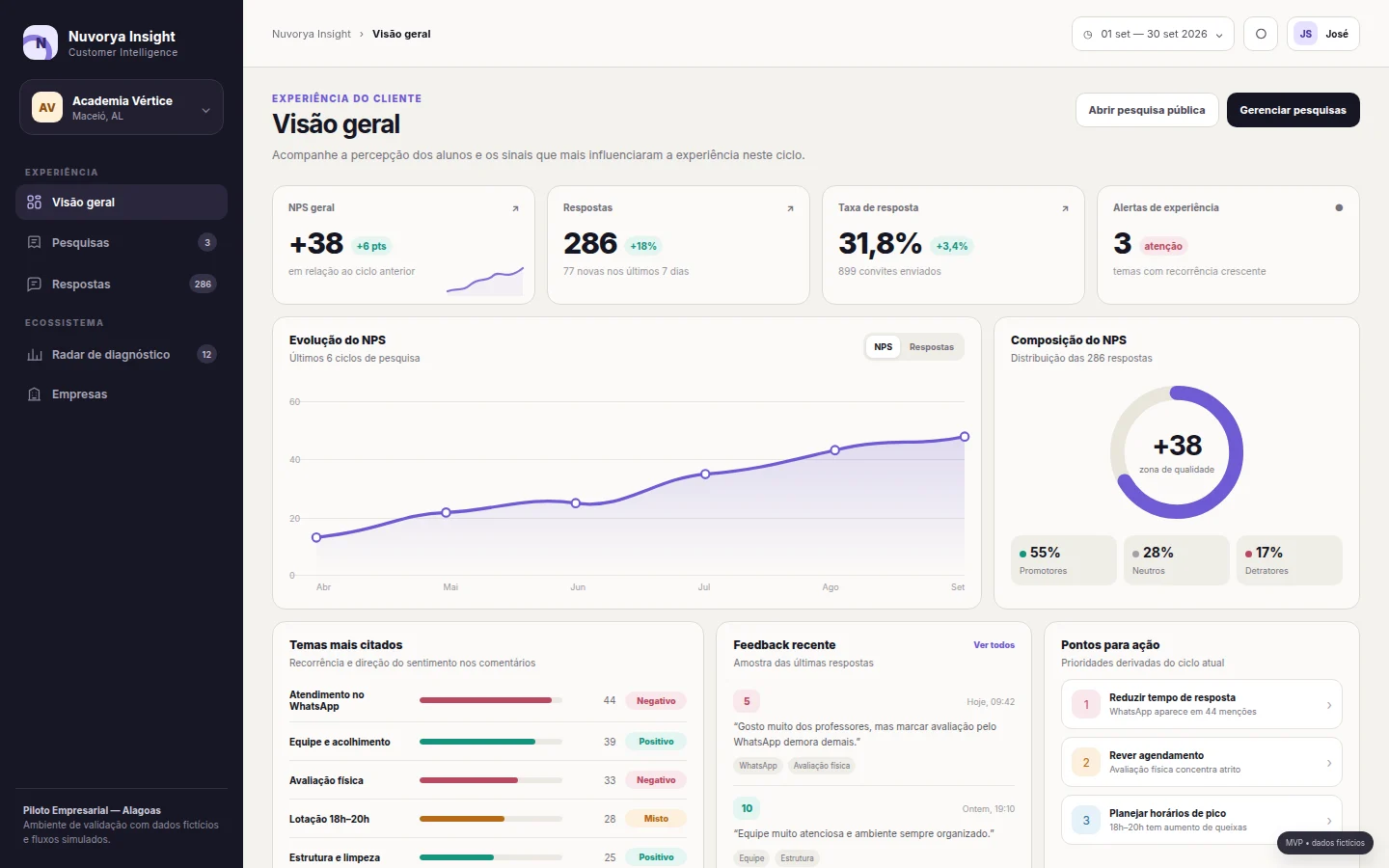Open NPS geral card arrow icon
Viewport: 1389px width, 868px height.
(x=515, y=208)
